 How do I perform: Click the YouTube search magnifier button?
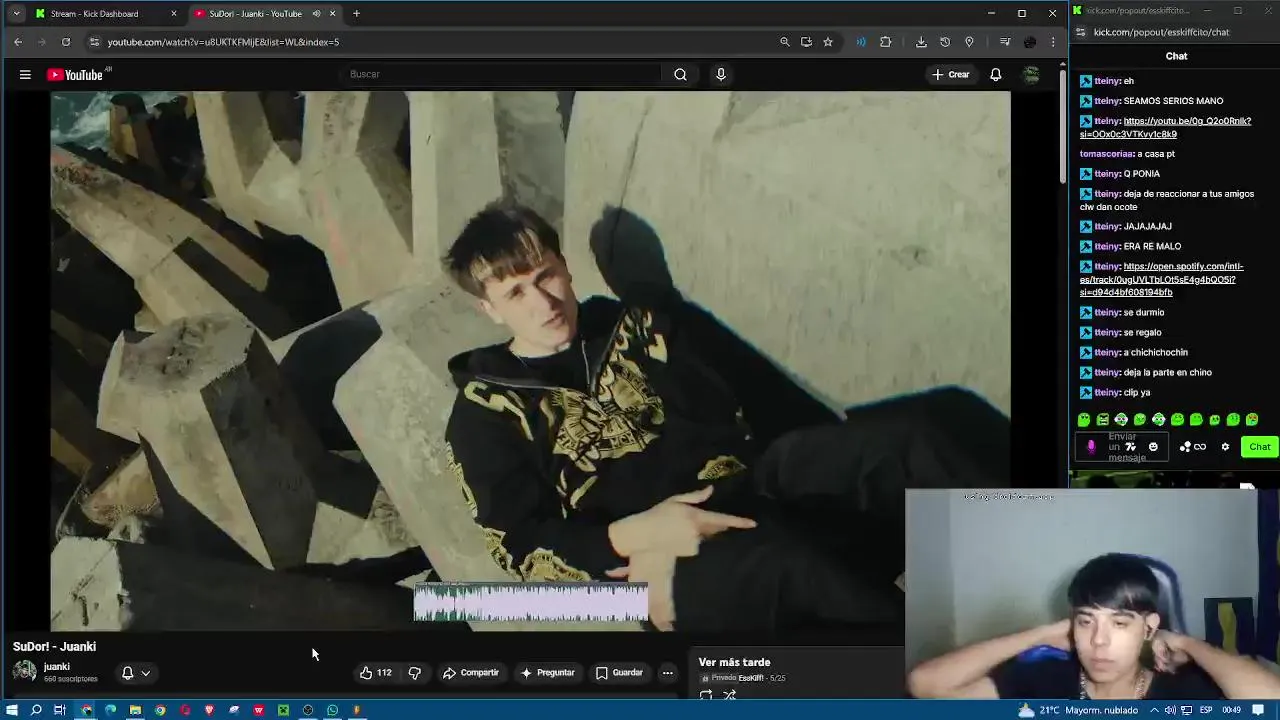pos(680,74)
